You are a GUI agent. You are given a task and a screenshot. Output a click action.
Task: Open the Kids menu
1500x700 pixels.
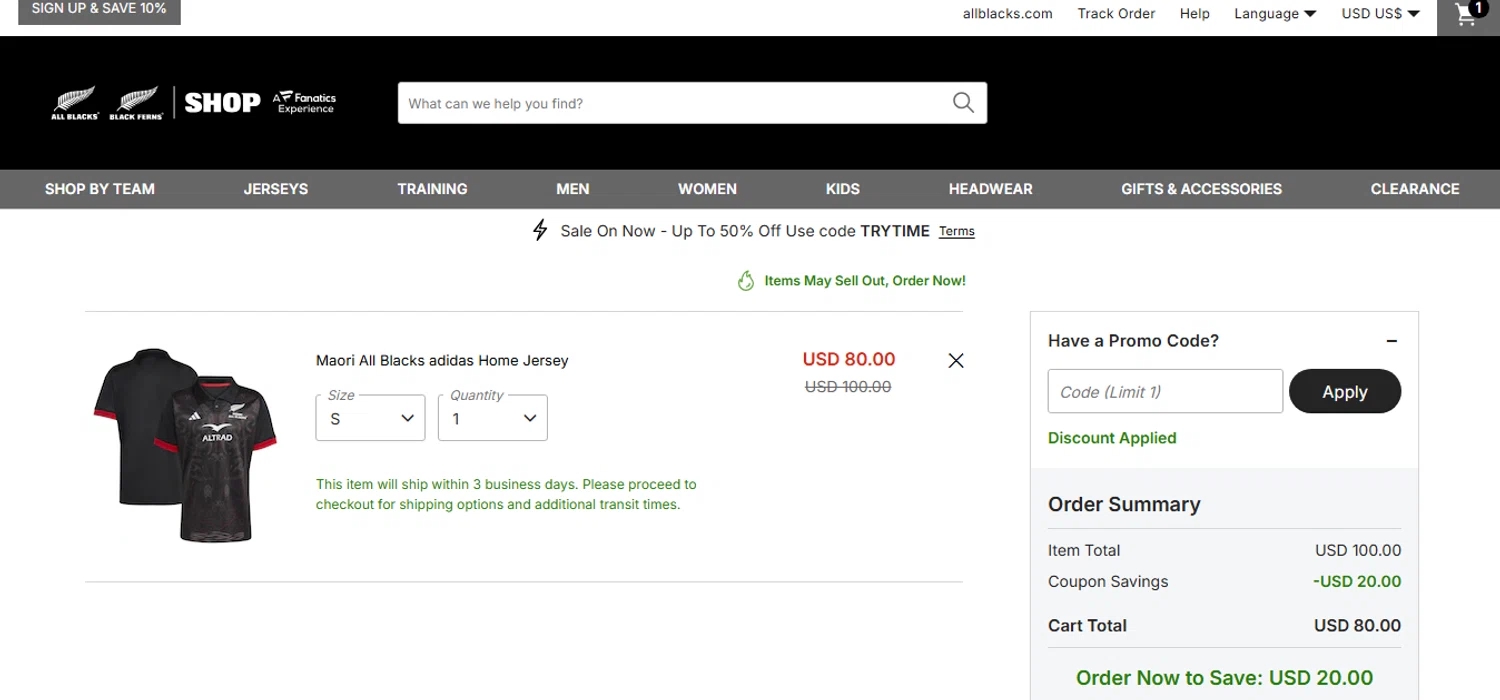(x=843, y=189)
